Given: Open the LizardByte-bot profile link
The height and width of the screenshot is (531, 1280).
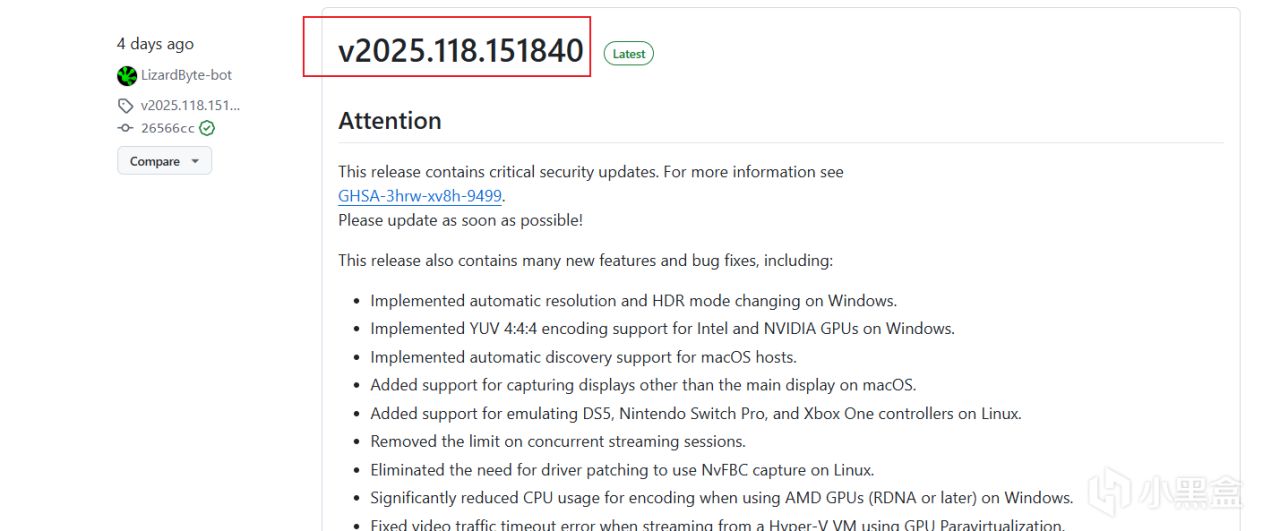Looking at the screenshot, I should pyautogui.click(x=186, y=75).
